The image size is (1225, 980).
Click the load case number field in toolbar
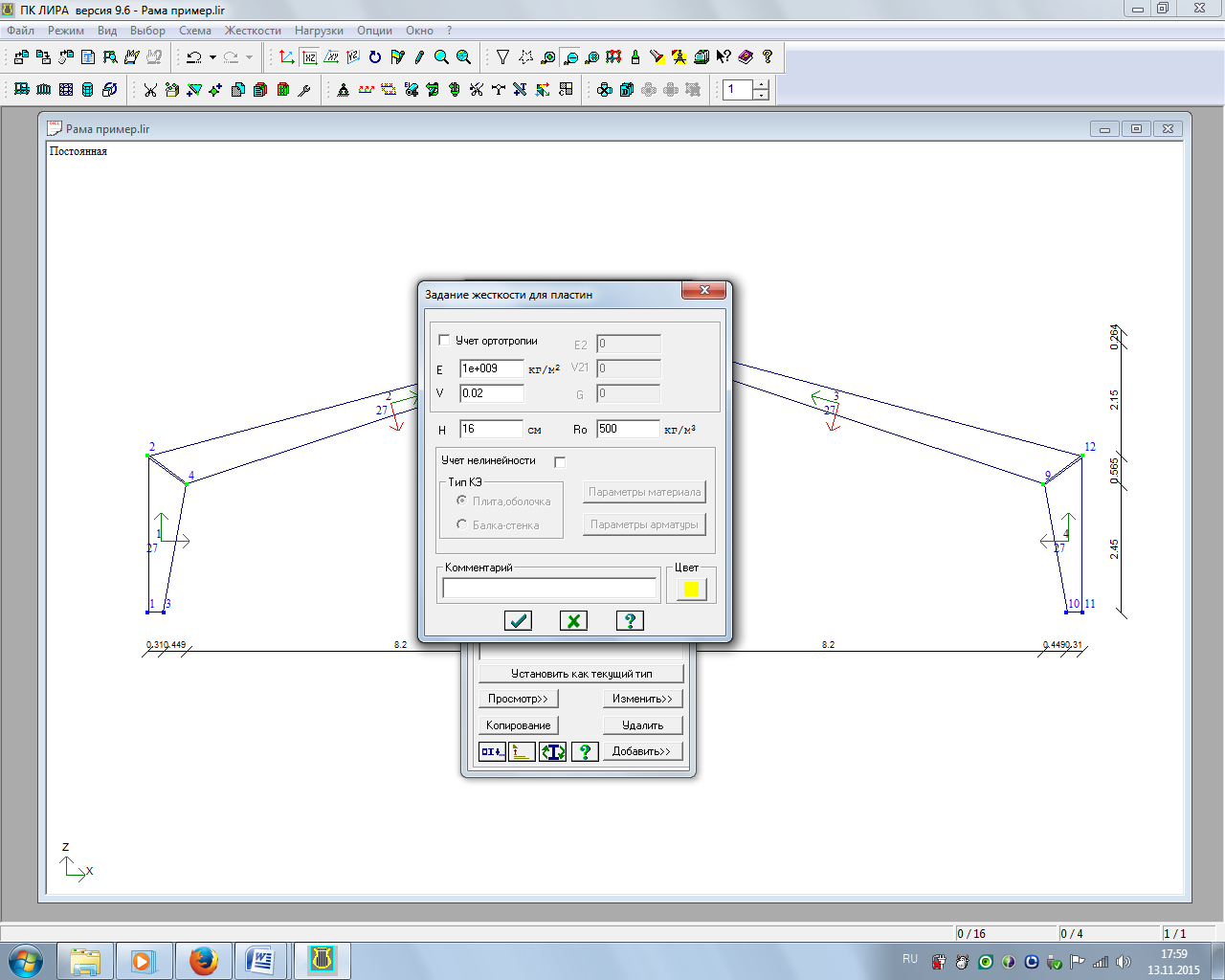pos(739,90)
